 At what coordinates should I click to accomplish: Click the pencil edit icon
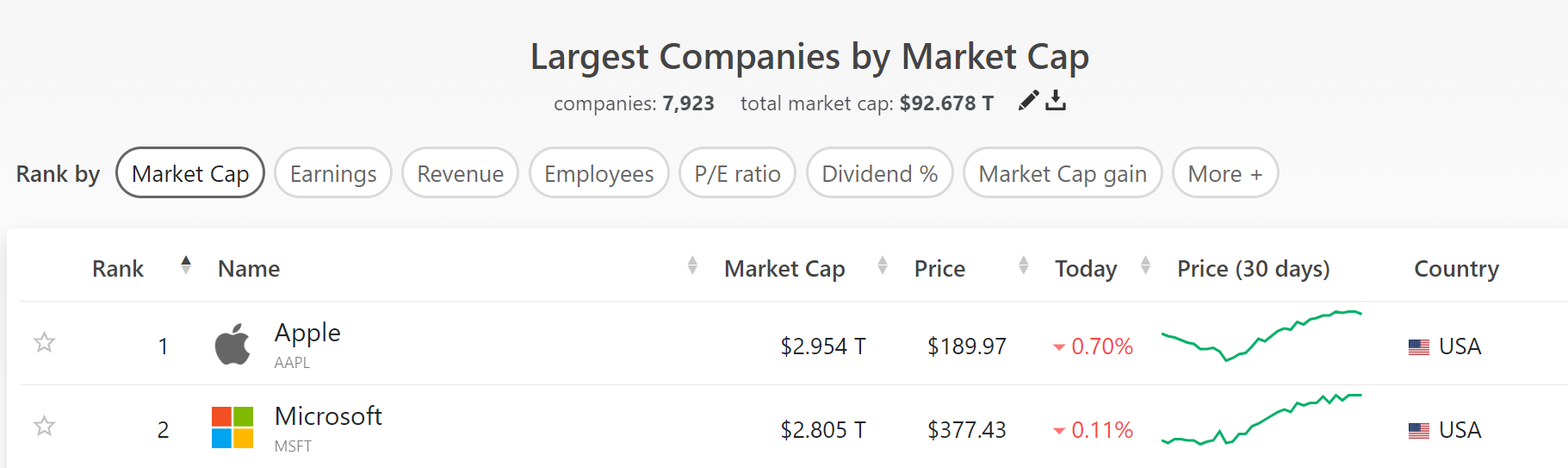(1028, 101)
